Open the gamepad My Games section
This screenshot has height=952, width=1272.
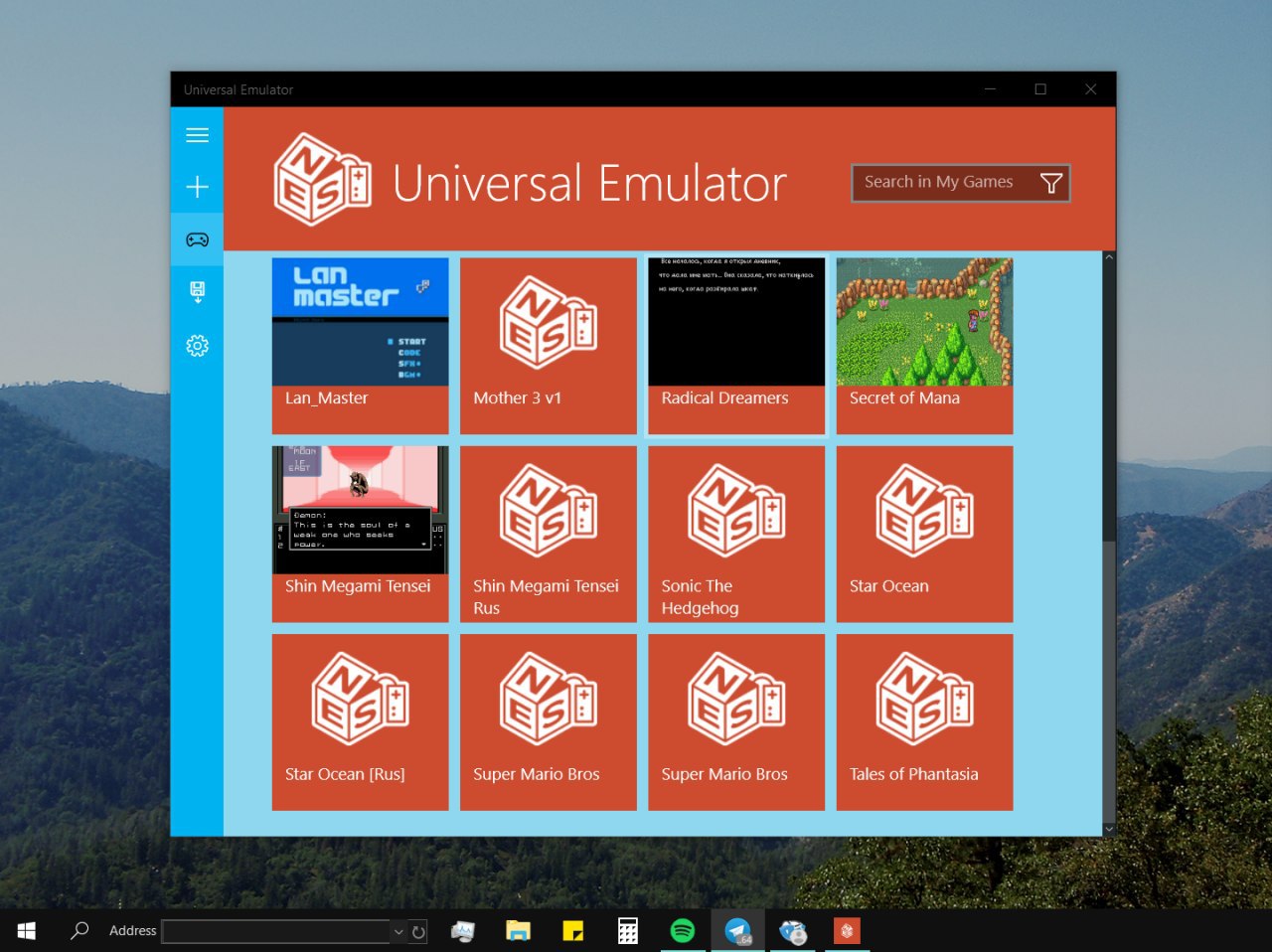[x=197, y=239]
